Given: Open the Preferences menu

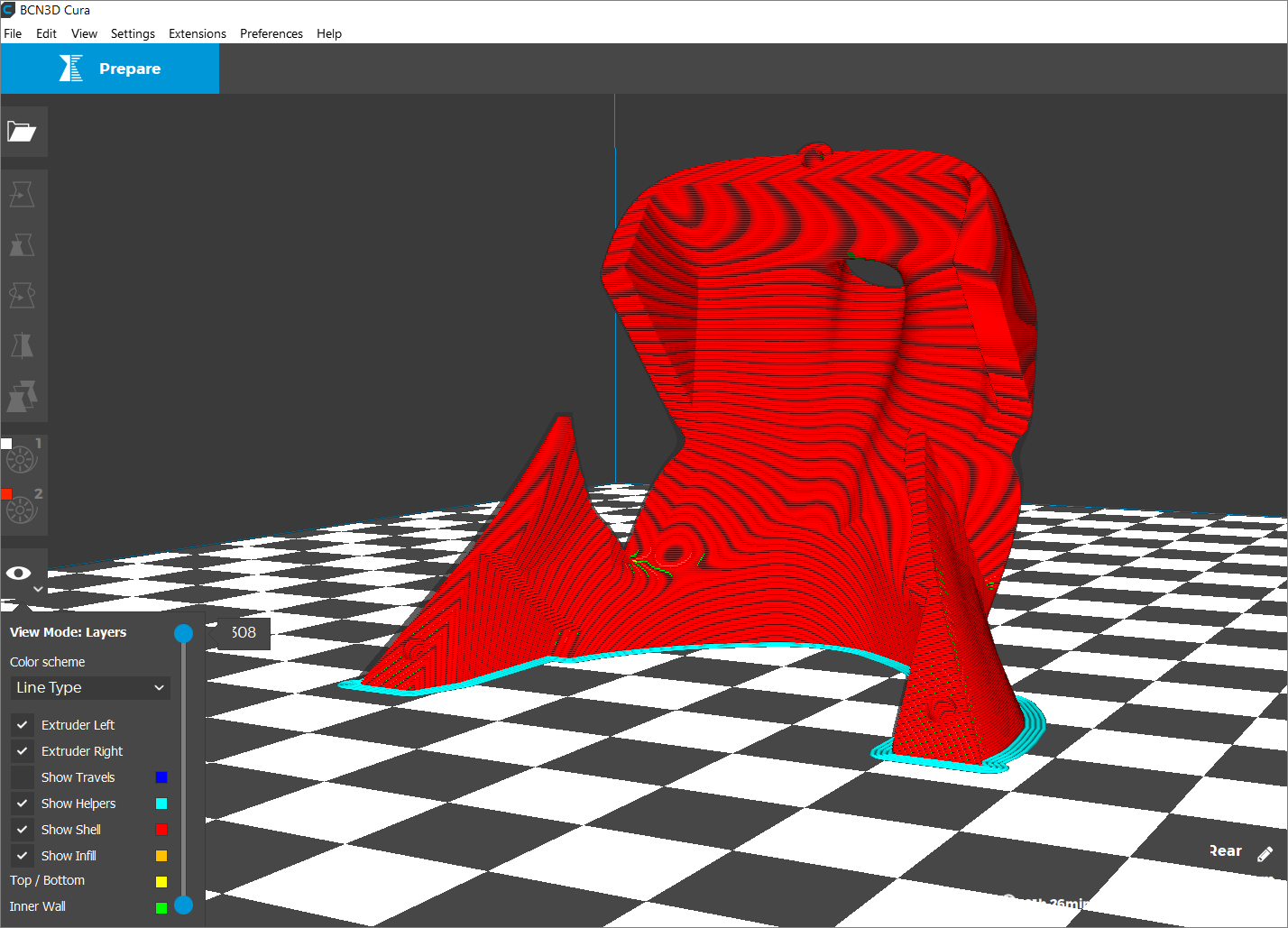Looking at the screenshot, I should click(x=271, y=33).
